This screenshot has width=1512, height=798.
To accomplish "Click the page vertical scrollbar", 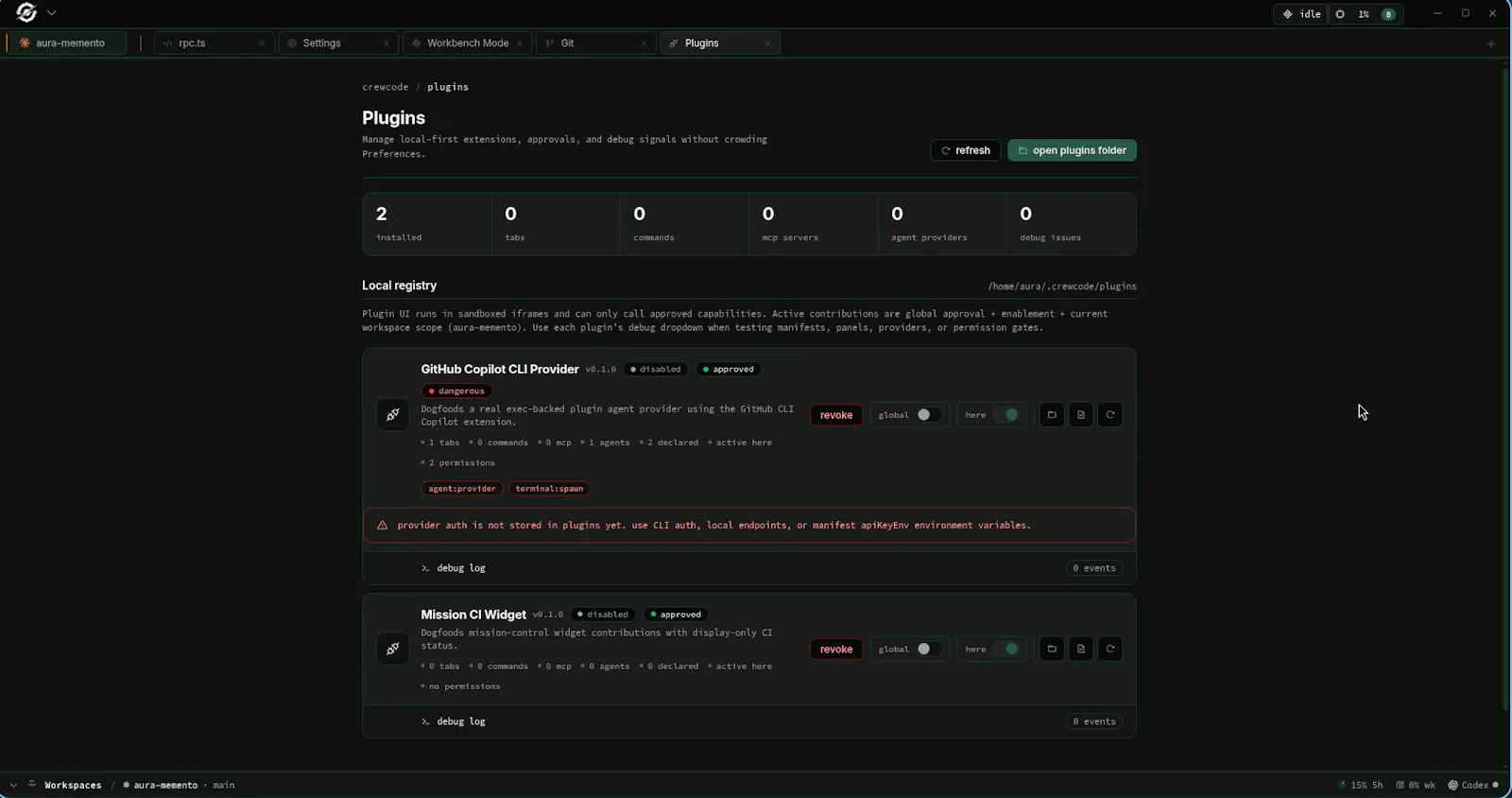I will (x=1505, y=390).
